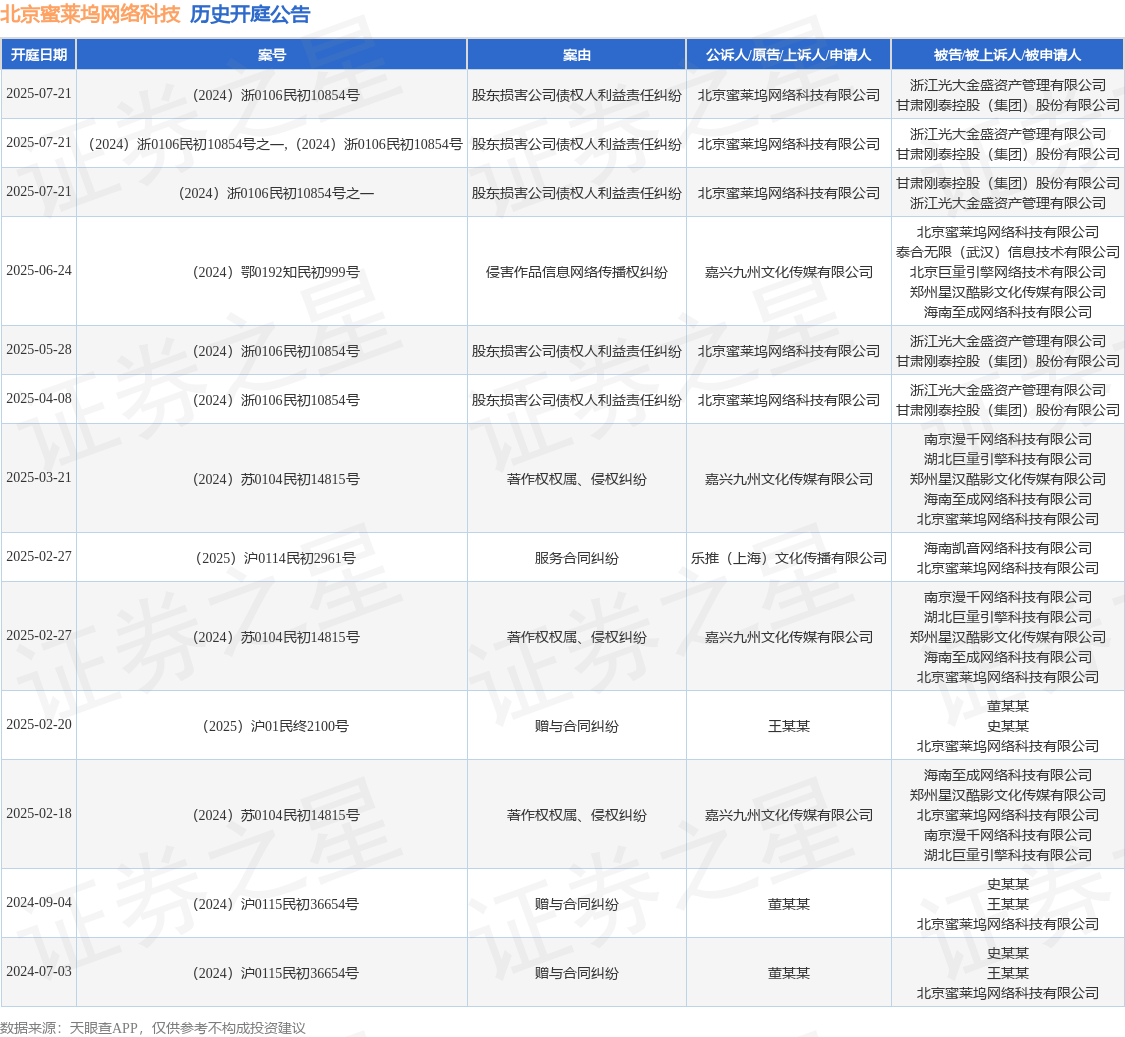Click 赠与合同纠纷 in the 2025-02-20 row
The image size is (1125, 1037).
coord(577,726)
